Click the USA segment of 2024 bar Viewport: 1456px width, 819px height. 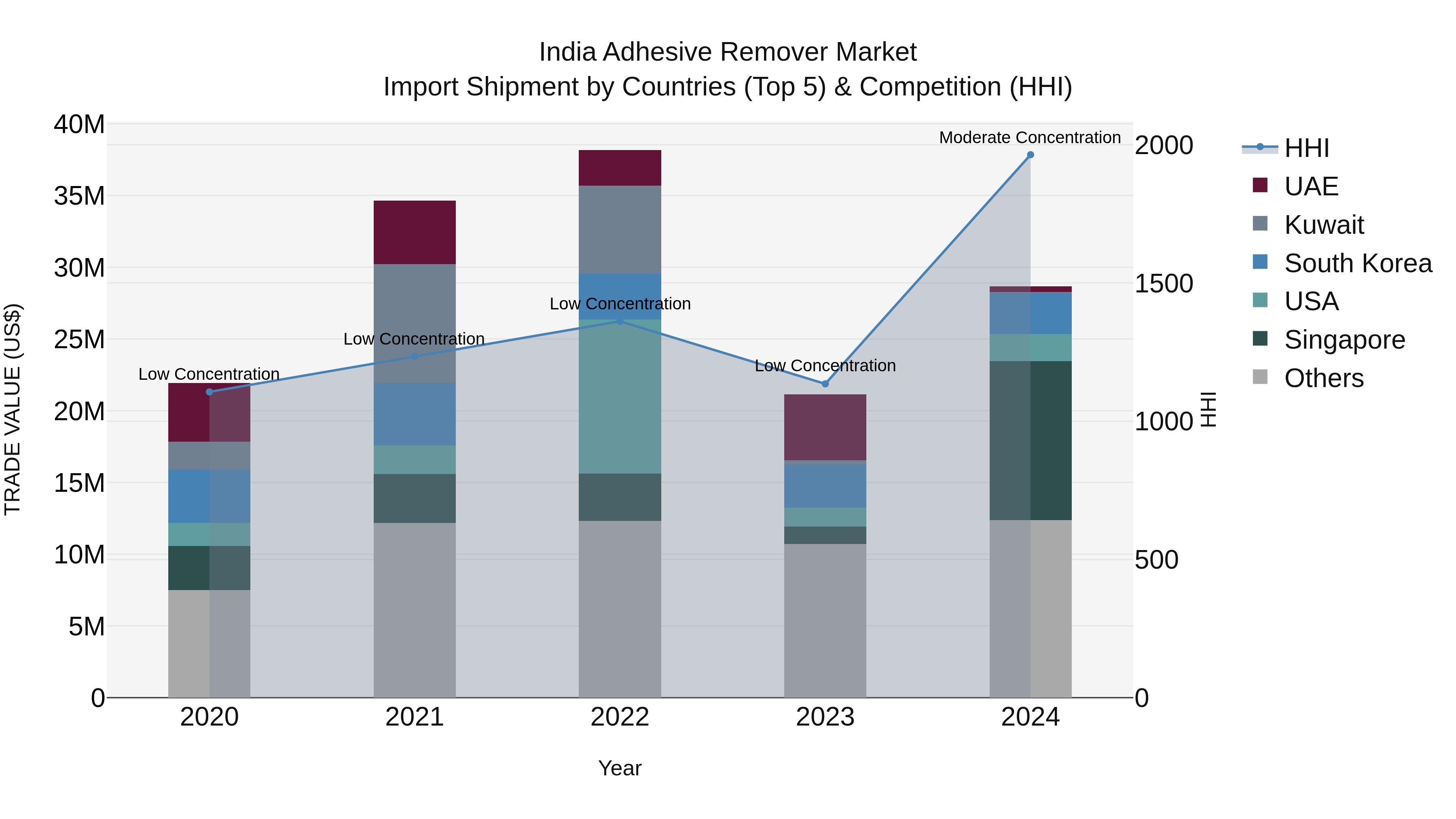(x=1030, y=347)
